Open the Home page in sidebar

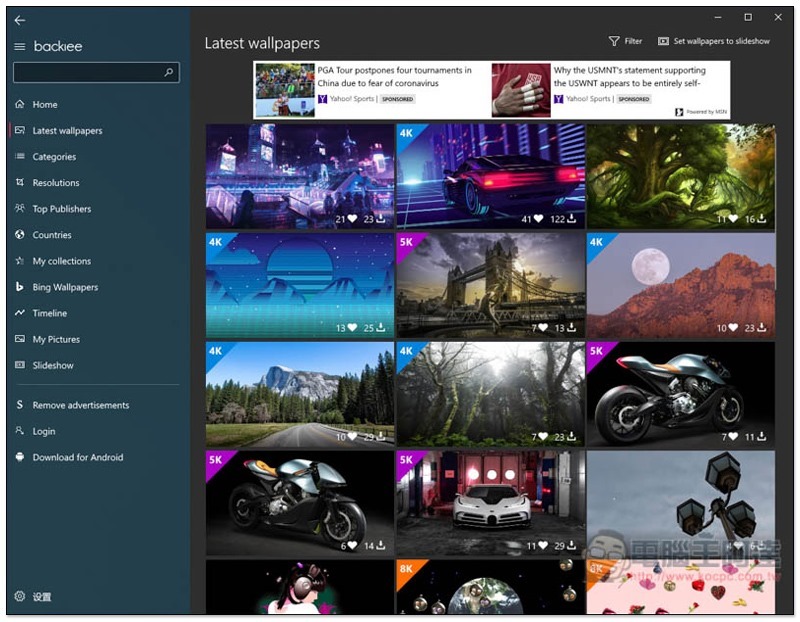tap(44, 105)
